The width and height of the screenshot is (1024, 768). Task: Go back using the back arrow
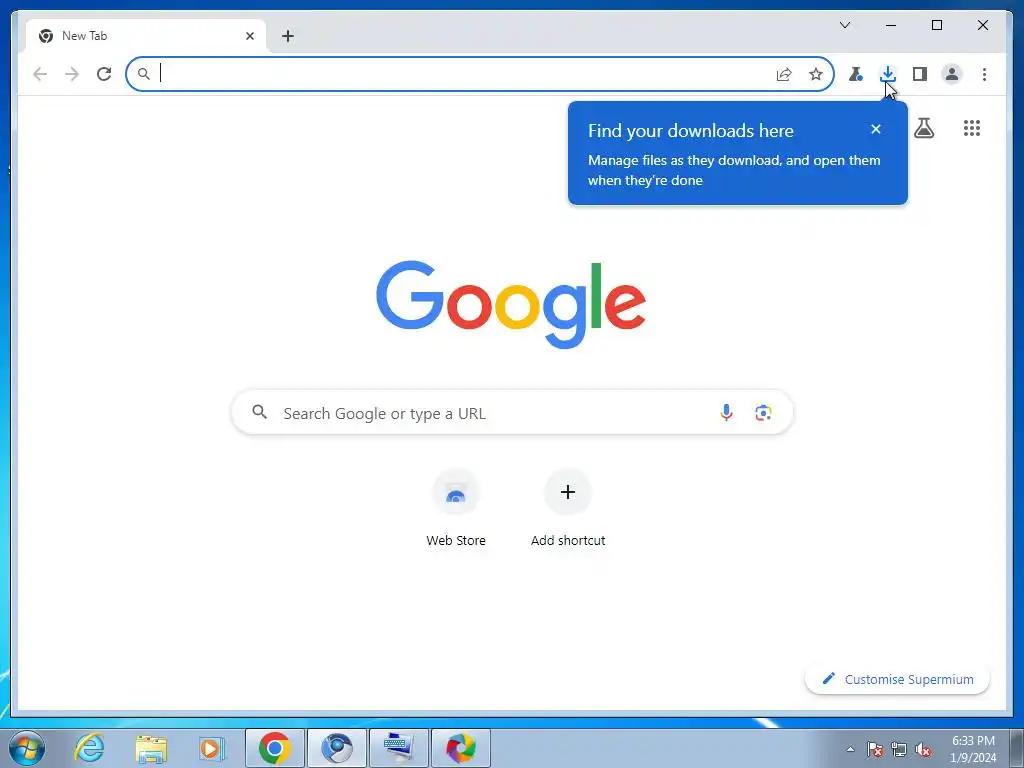point(40,74)
